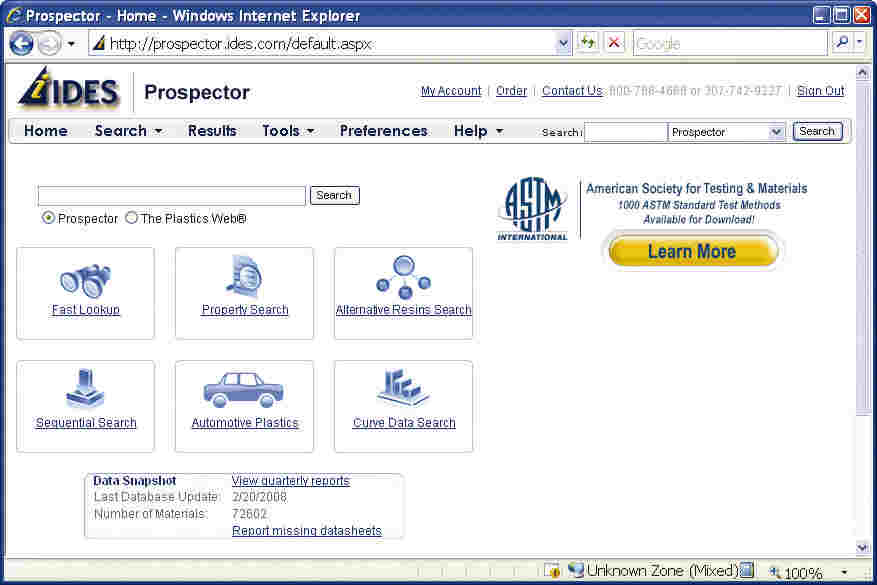Click the yellow Learn More button
The image size is (877, 585).
click(693, 251)
